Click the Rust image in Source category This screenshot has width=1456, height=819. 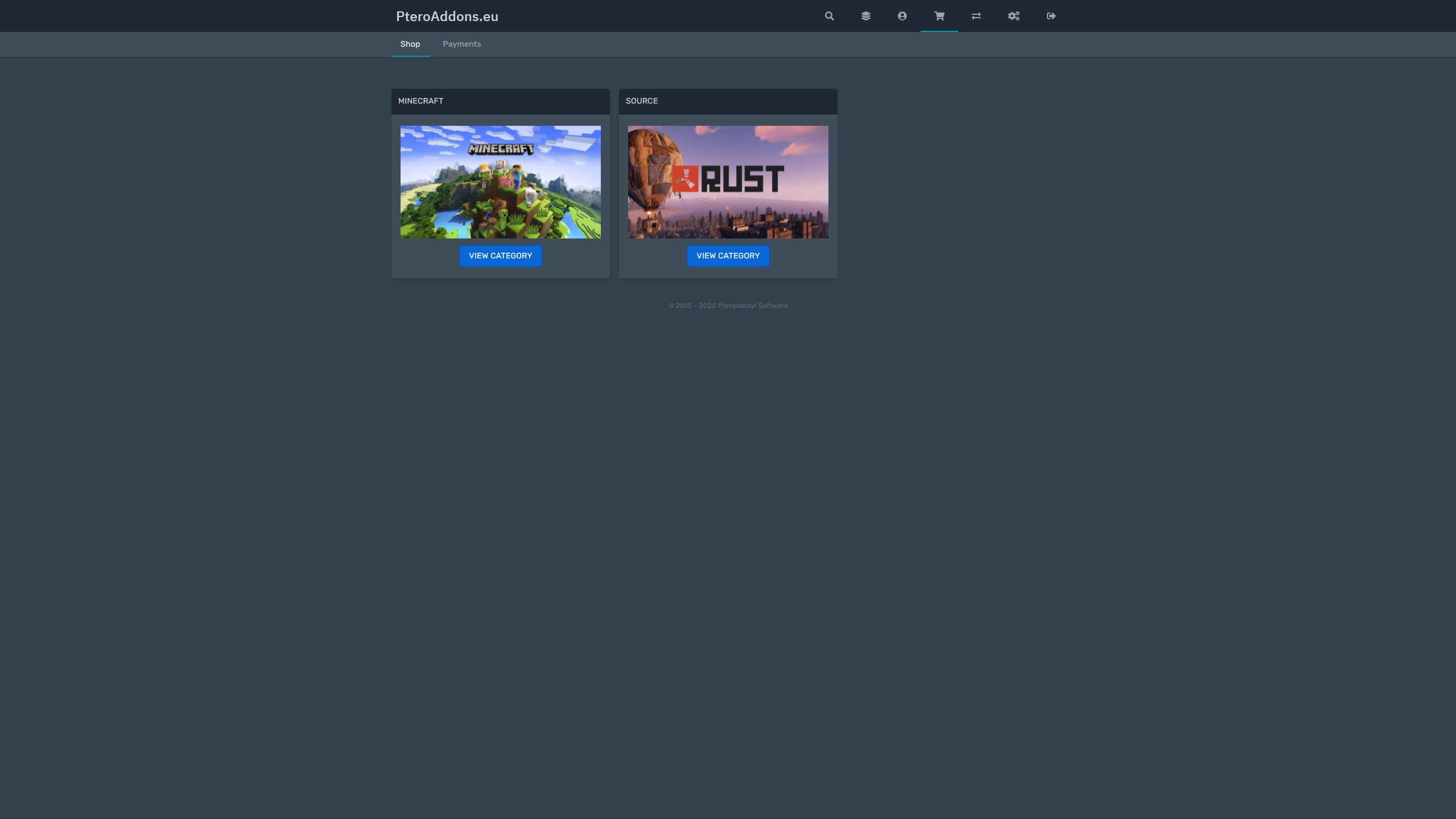point(728,182)
